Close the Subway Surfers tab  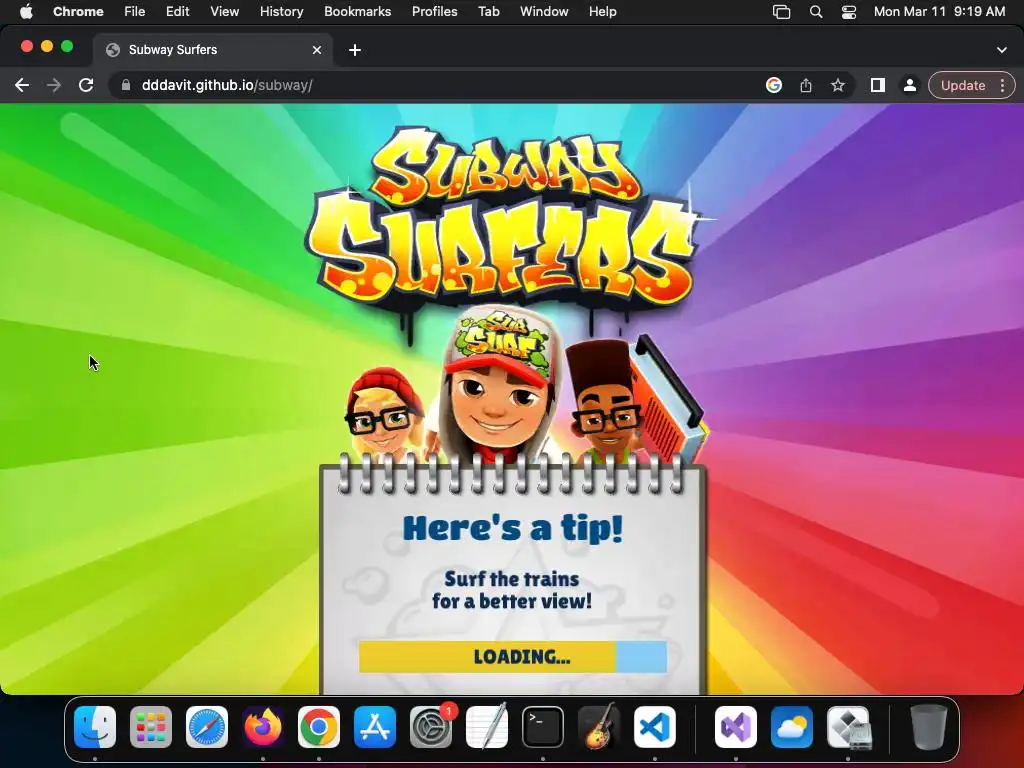tap(317, 50)
